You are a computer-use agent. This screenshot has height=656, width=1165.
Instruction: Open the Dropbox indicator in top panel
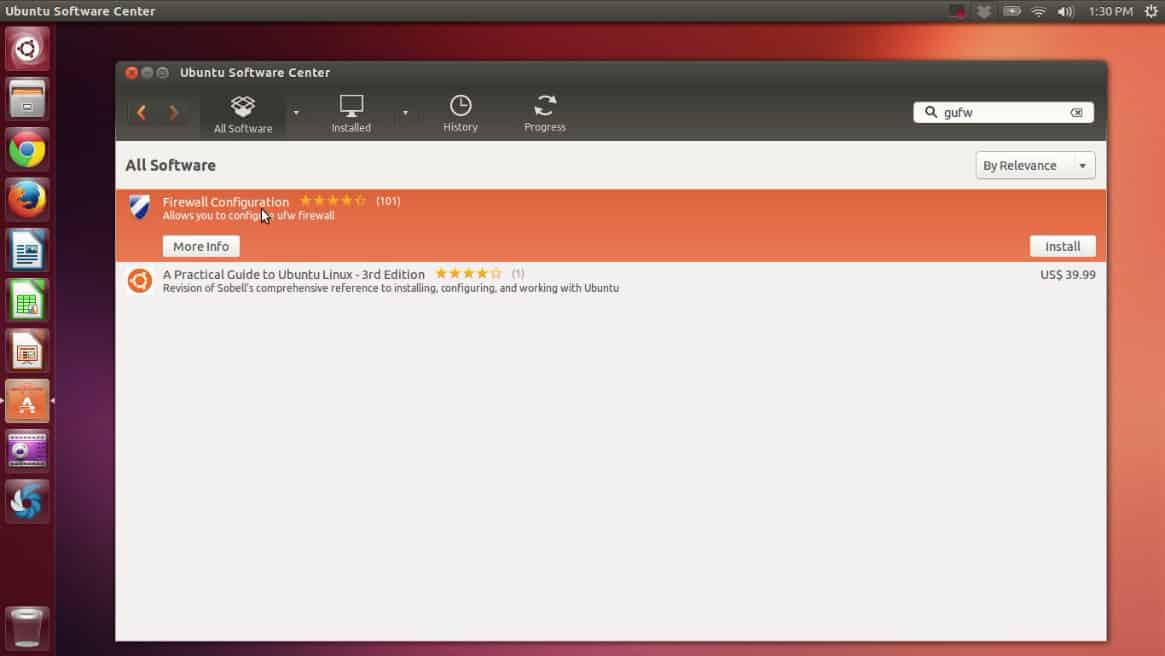984,11
